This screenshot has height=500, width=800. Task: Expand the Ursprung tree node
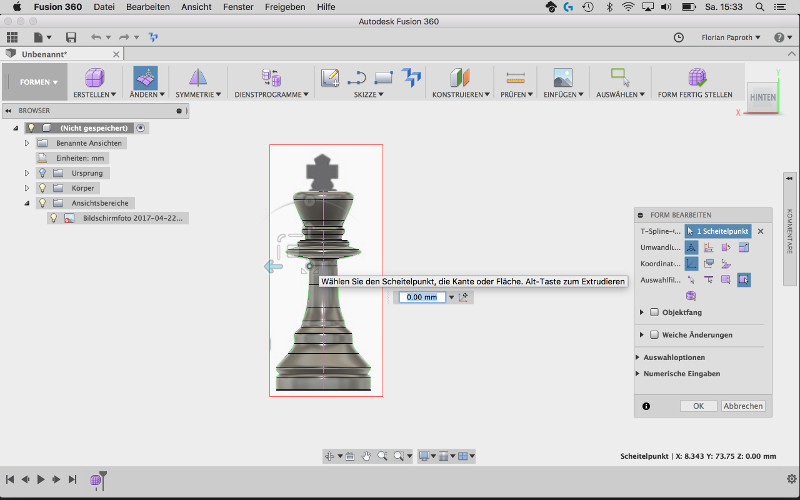28,173
